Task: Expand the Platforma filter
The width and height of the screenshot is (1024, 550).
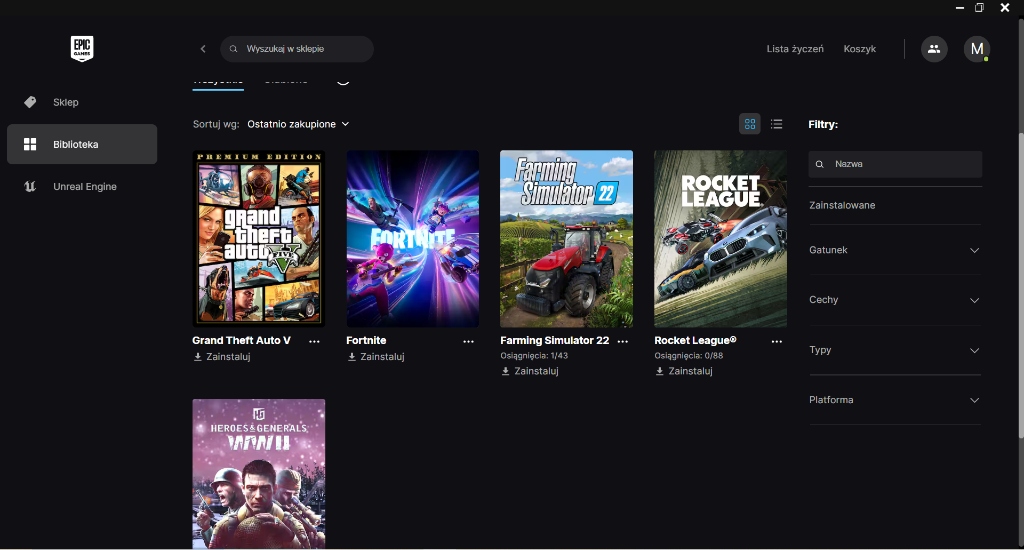Action: click(x=895, y=400)
